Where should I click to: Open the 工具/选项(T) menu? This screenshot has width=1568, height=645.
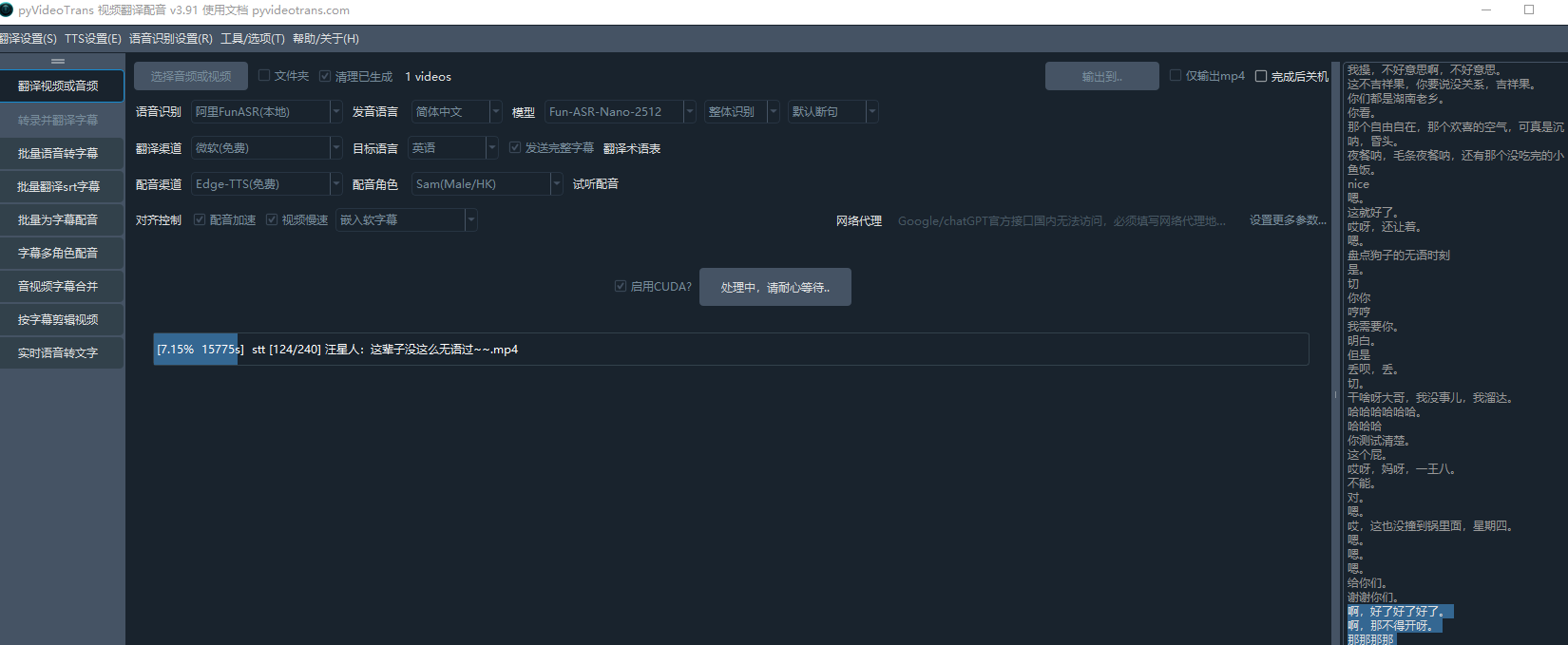coord(253,39)
